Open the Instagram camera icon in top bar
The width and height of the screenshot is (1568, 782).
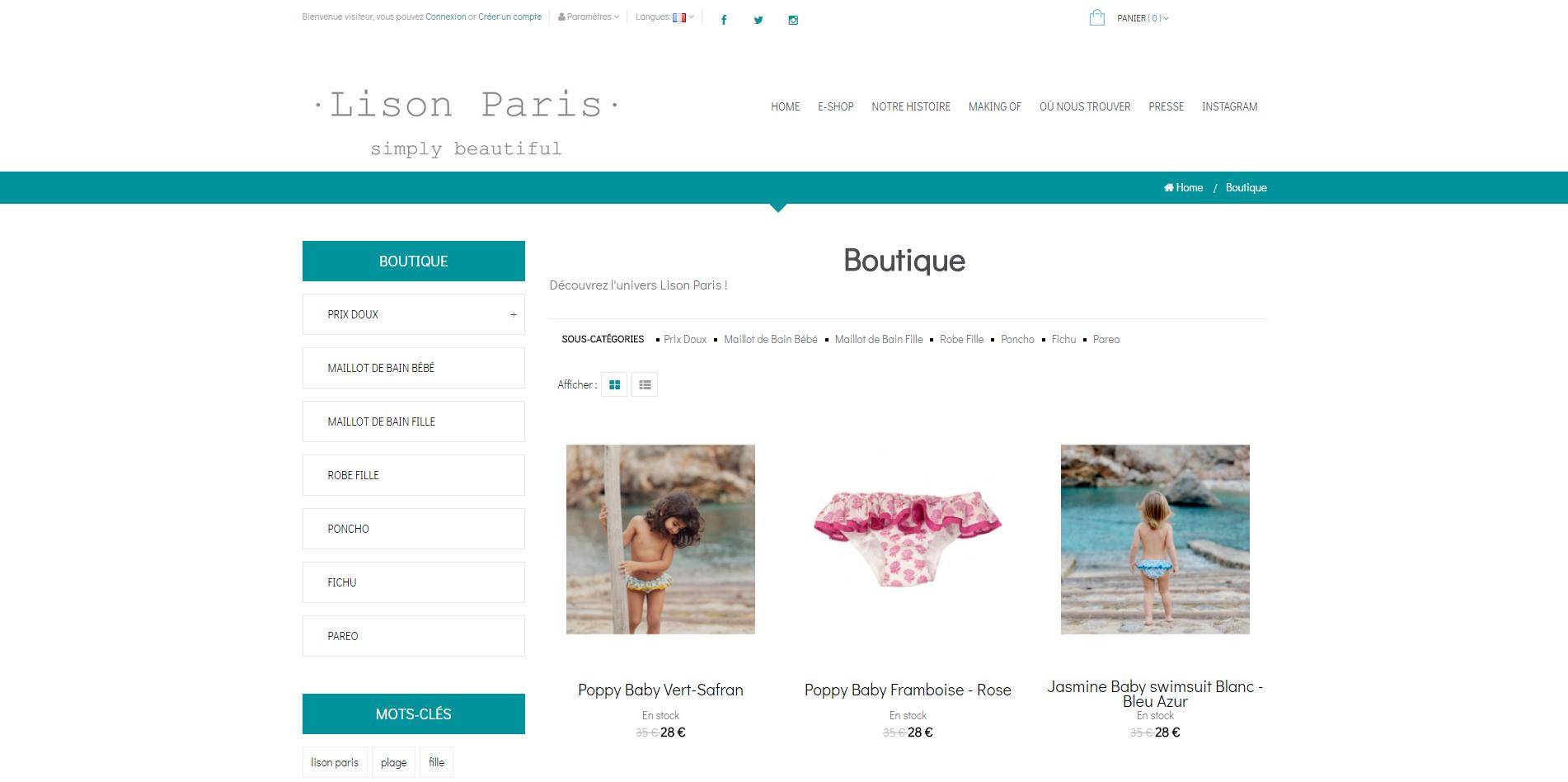(793, 20)
